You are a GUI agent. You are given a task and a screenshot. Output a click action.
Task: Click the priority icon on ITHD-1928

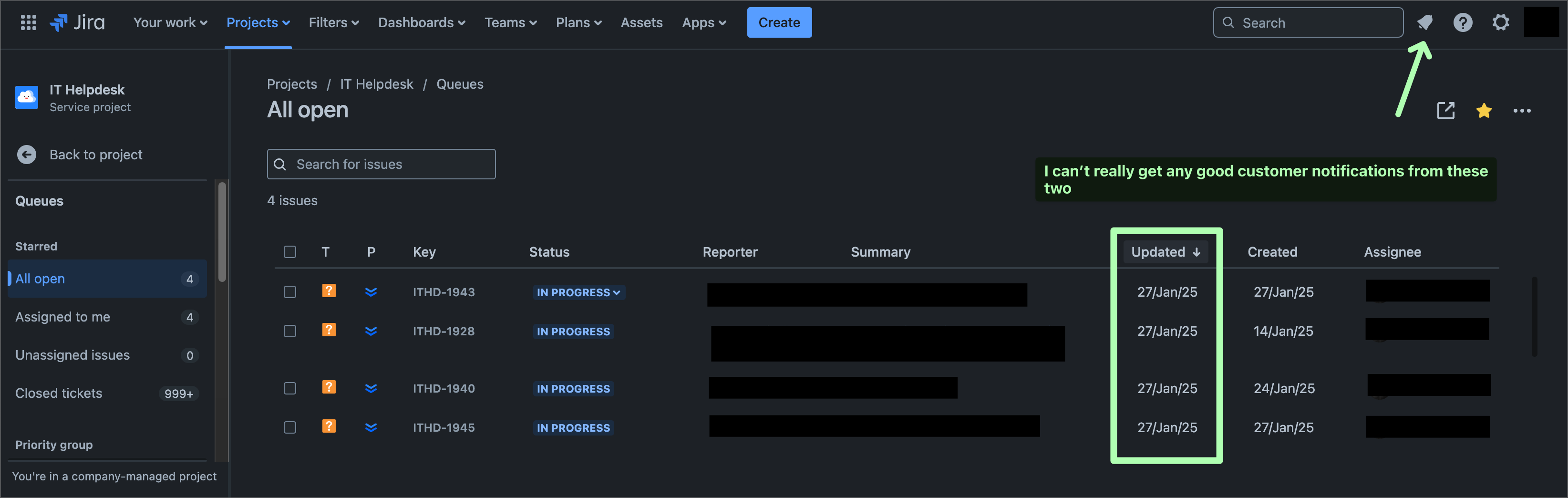[371, 331]
